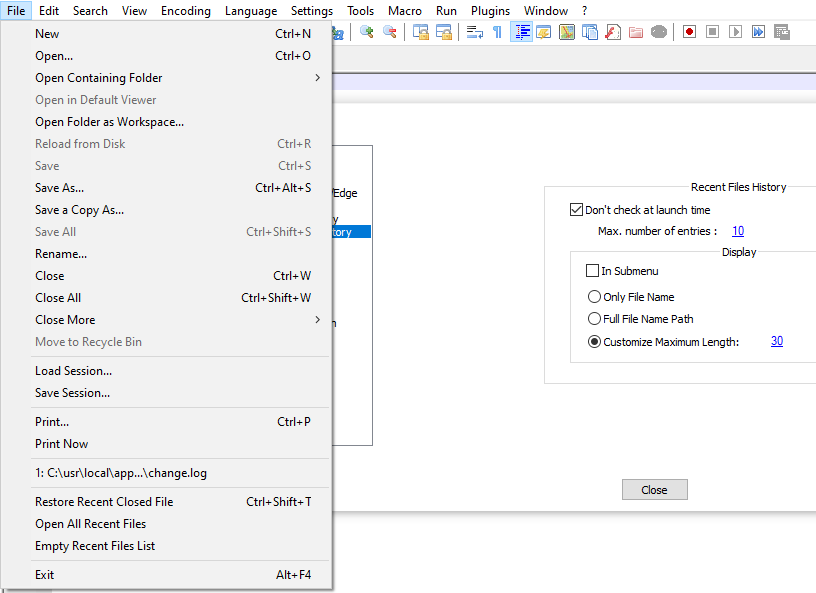
Task: Open the Document Map icon
Action: pyautogui.click(x=567, y=32)
